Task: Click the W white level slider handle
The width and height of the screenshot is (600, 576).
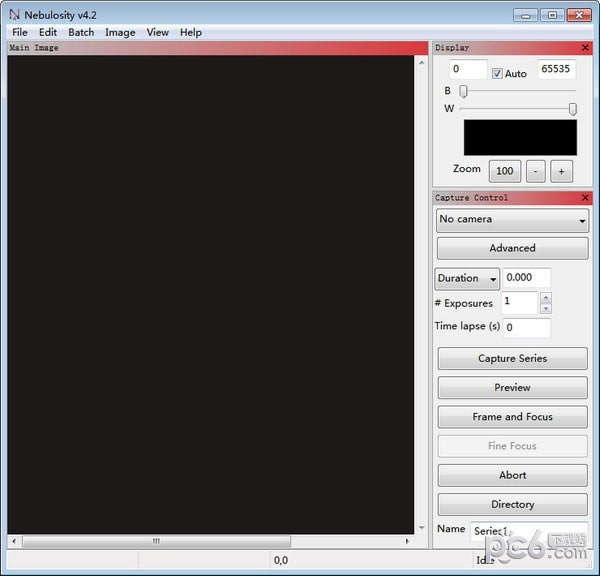Action: [x=572, y=109]
